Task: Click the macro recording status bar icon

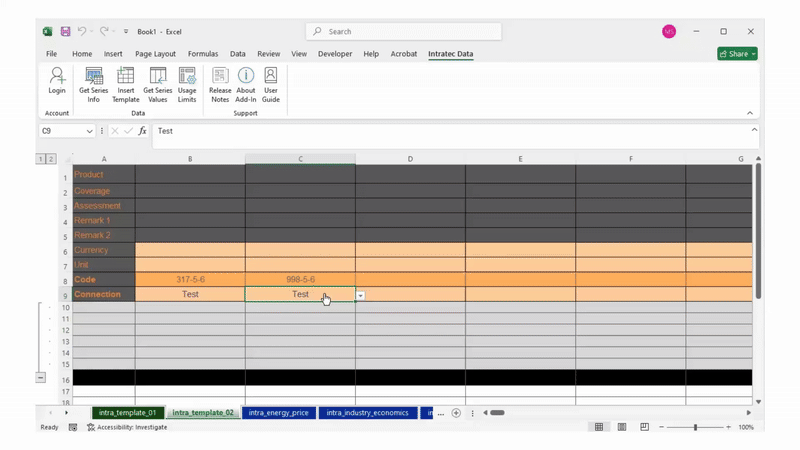Action: 73,427
